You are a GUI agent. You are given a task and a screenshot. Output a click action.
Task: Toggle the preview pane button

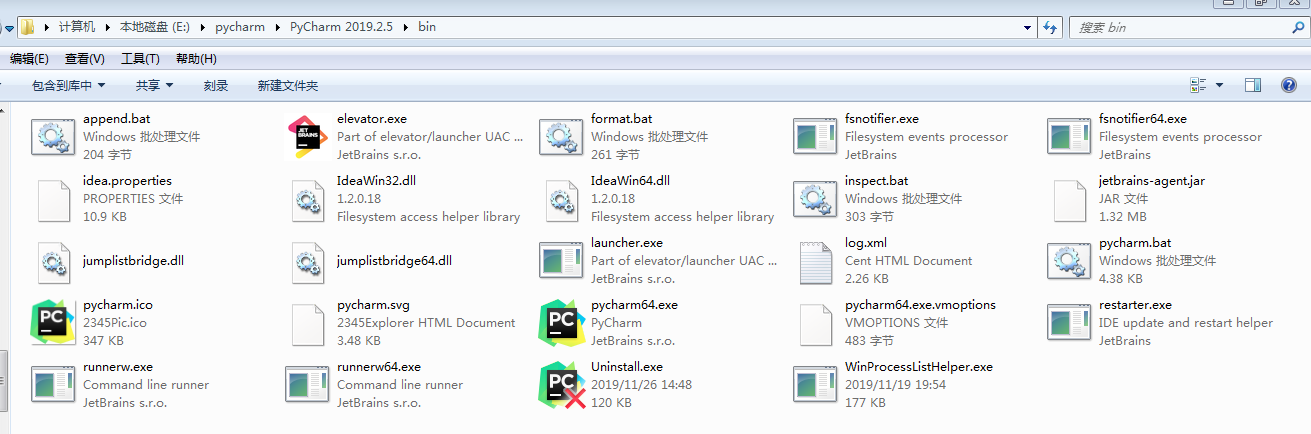coord(1253,86)
